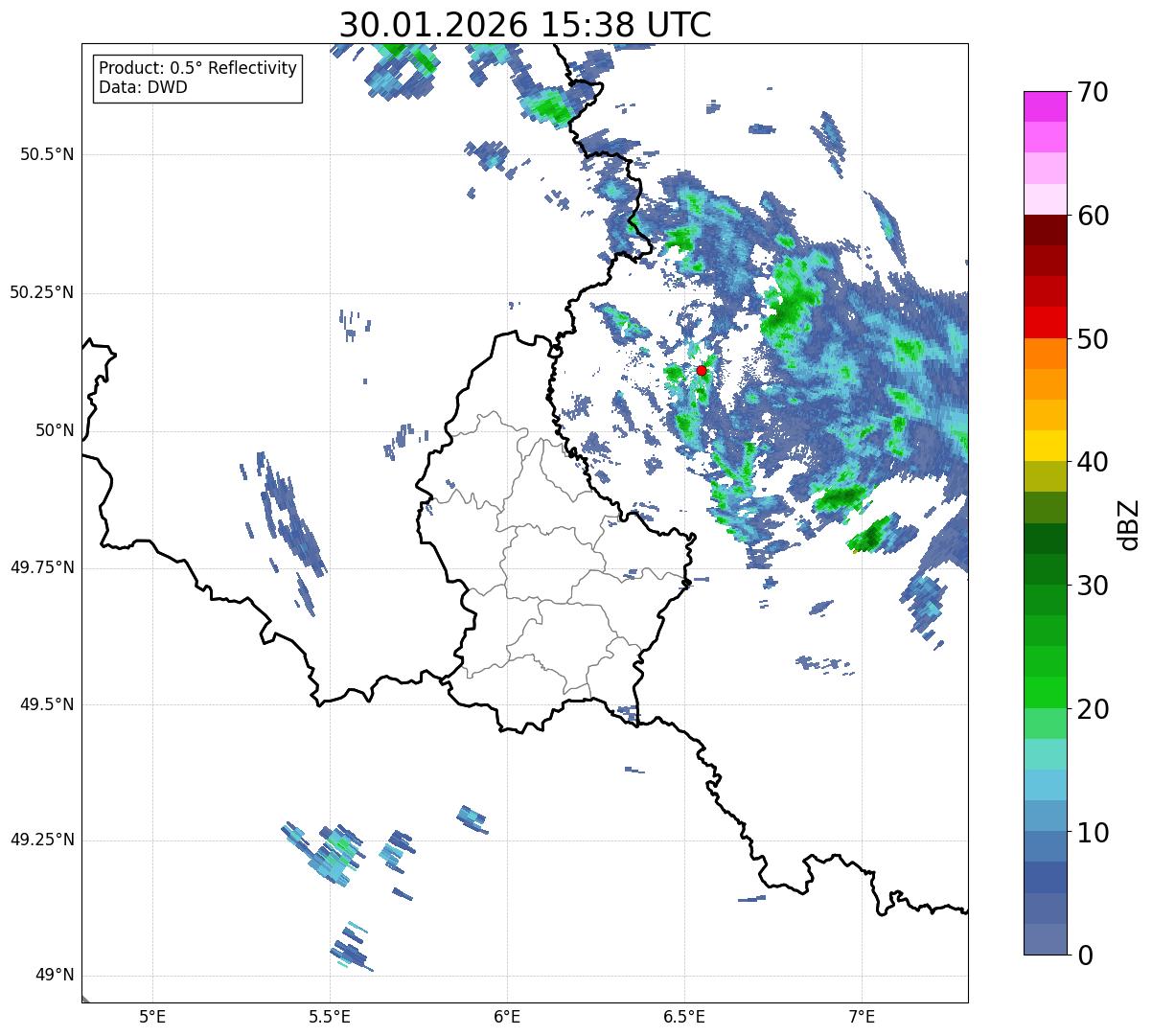1152x1036 pixels.
Task: Click the 49.75°N latitude label
Action: point(42,567)
